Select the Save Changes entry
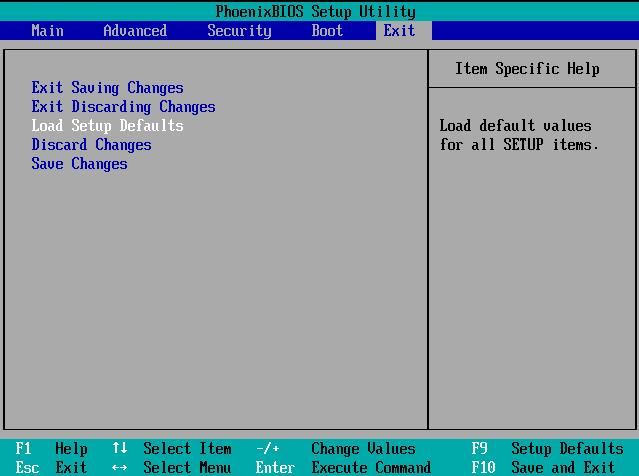The image size is (639, 476). (x=79, y=164)
